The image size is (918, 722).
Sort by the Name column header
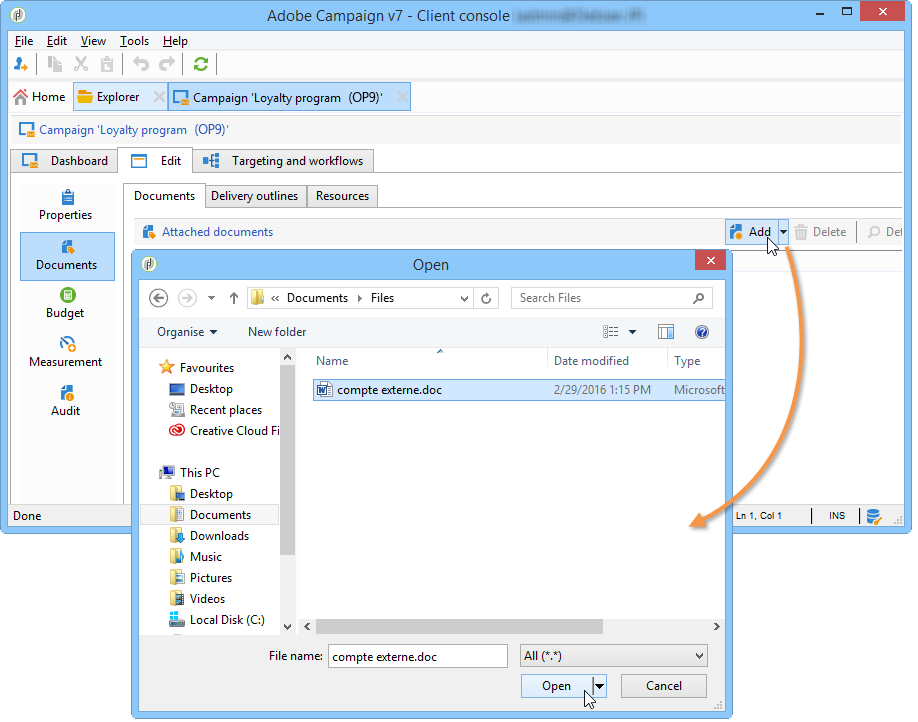430,361
